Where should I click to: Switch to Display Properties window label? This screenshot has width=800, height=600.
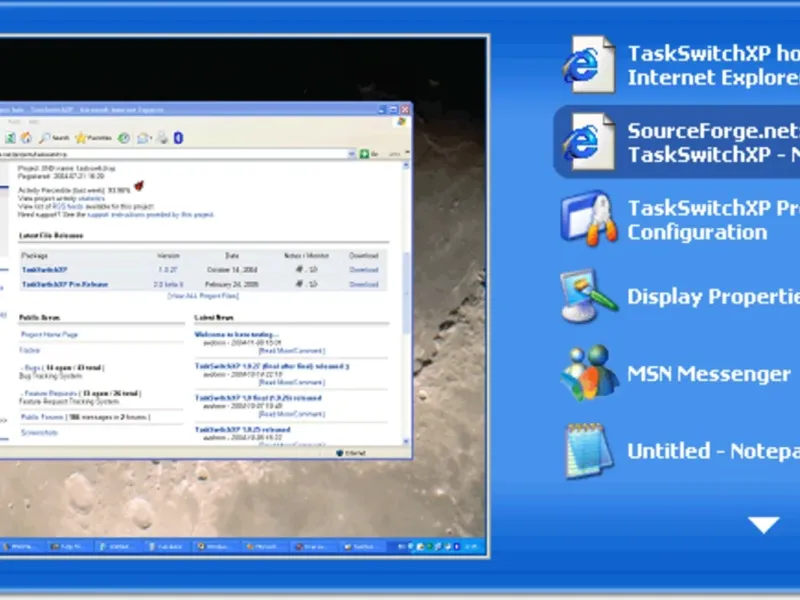[x=713, y=296]
